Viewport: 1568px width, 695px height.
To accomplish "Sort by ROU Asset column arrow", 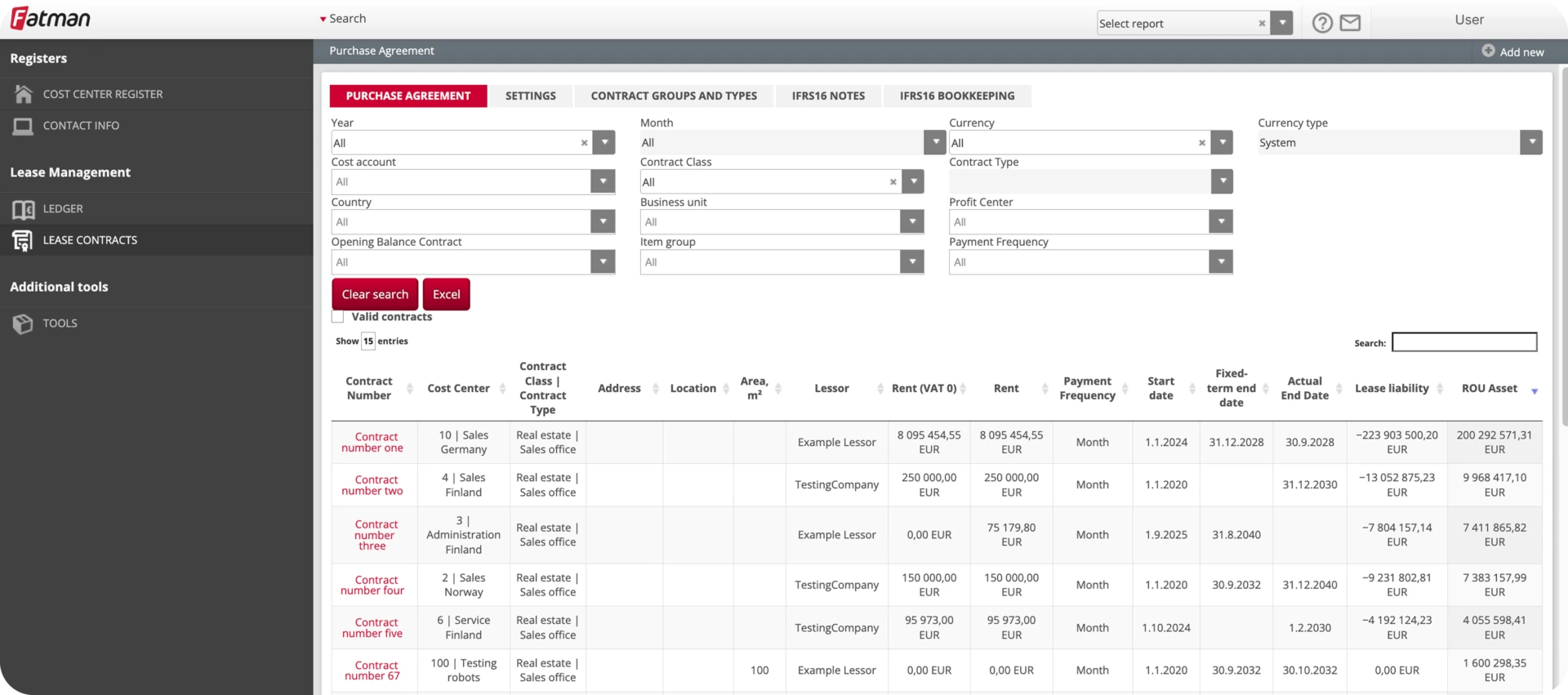I will coord(1535,391).
